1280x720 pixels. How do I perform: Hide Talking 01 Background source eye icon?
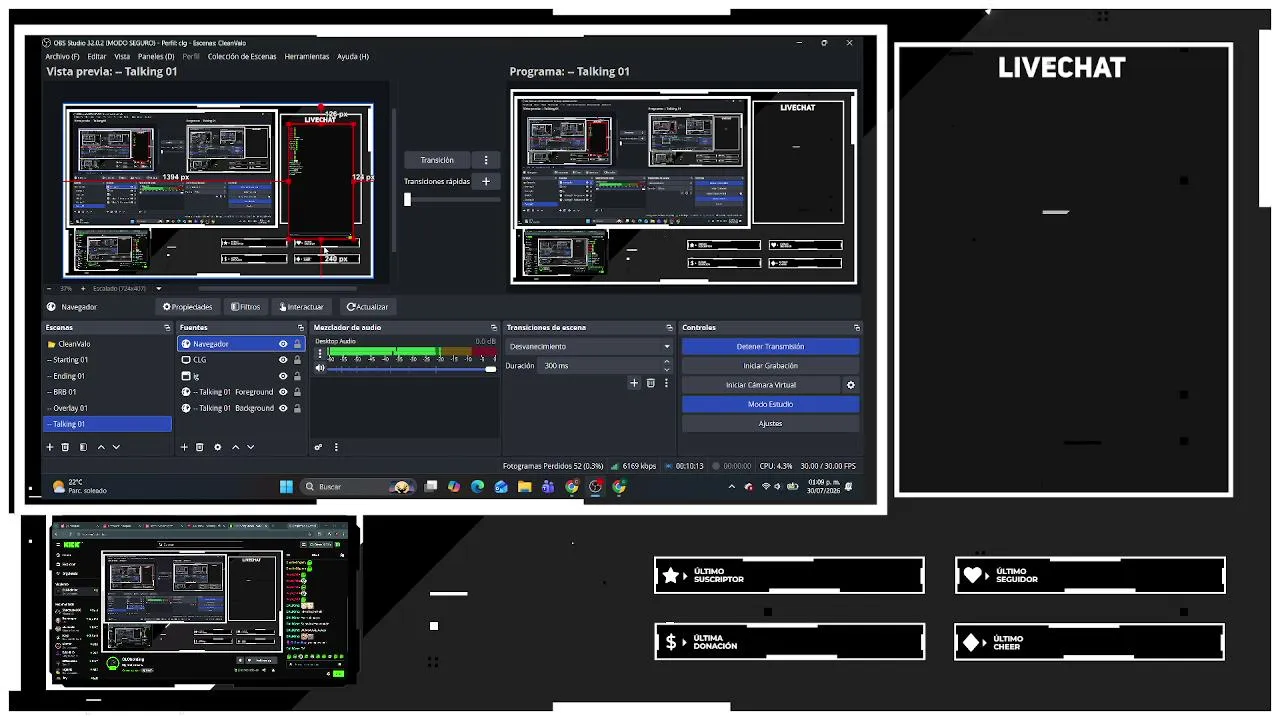(x=283, y=408)
